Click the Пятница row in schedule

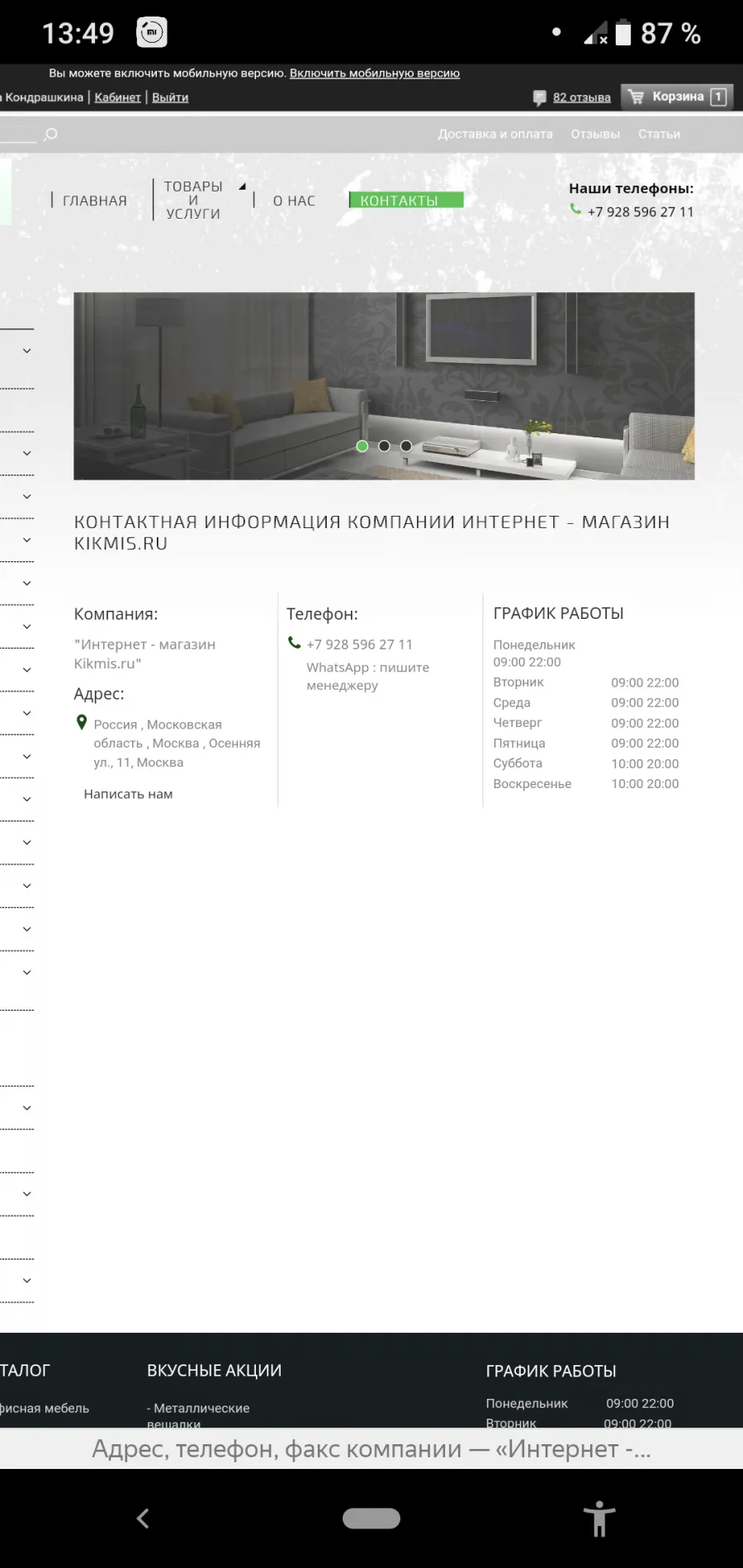tap(586, 743)
